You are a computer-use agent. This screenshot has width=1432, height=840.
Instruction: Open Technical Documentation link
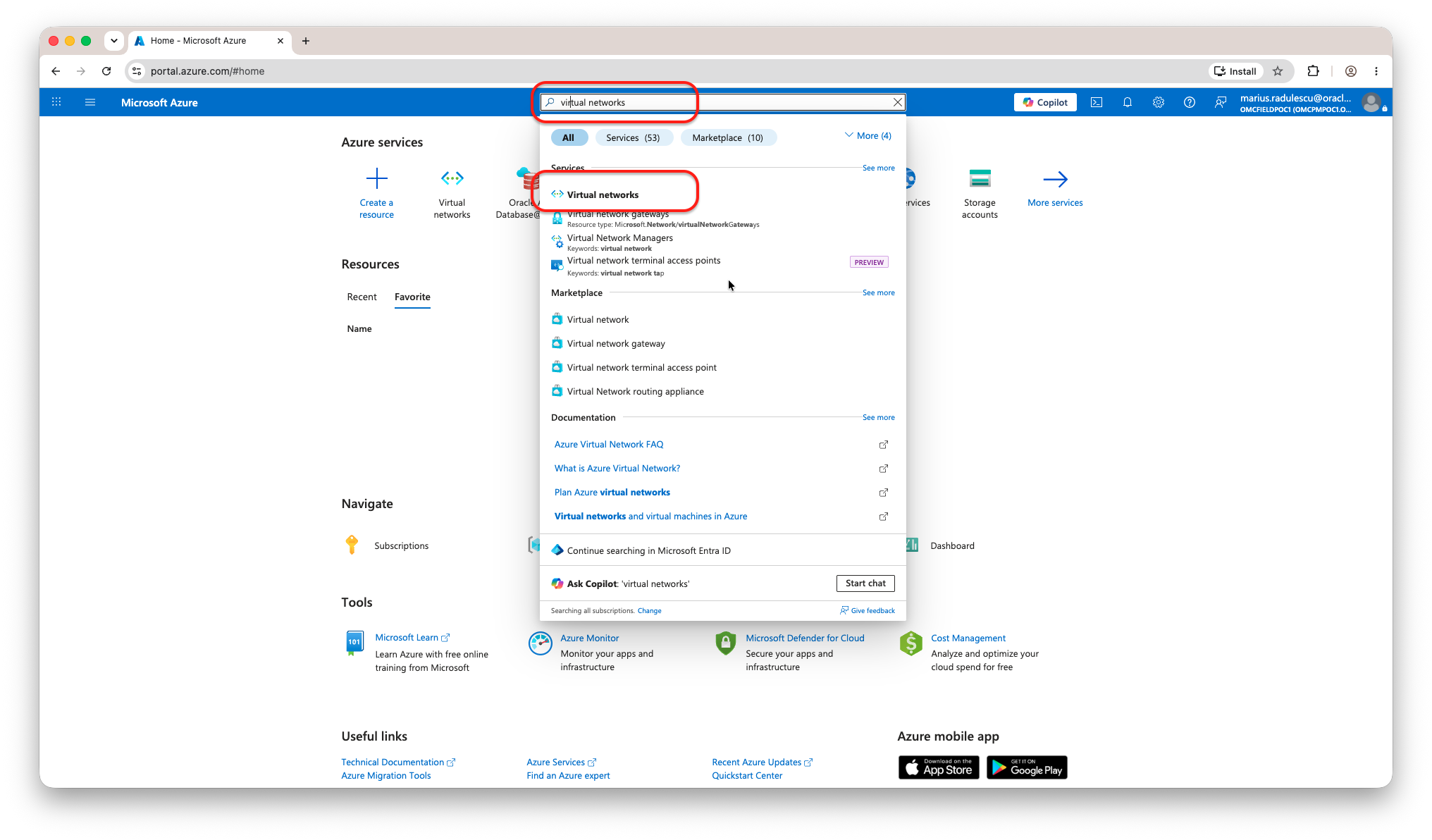(x=398, y=762)
